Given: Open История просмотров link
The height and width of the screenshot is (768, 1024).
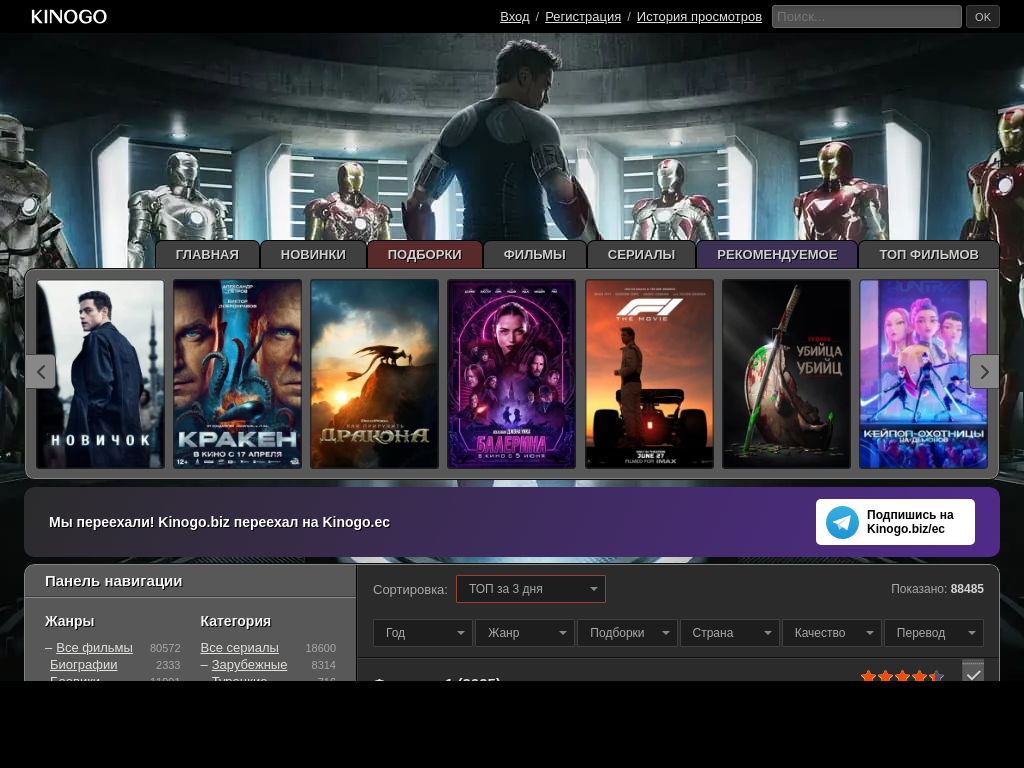Looking at the screenshot, I should [x=699, y=17].
